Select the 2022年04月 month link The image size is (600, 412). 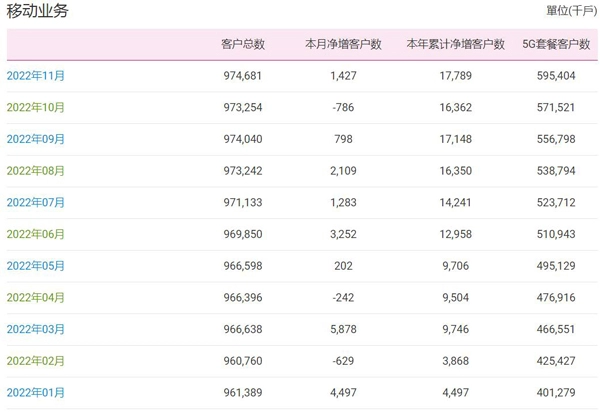[x=36, y=298]
